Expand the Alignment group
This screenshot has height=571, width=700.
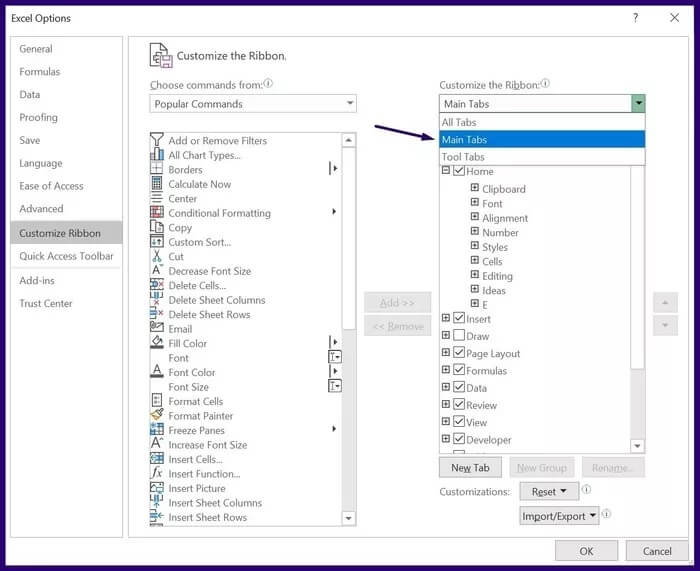(475, 217)
